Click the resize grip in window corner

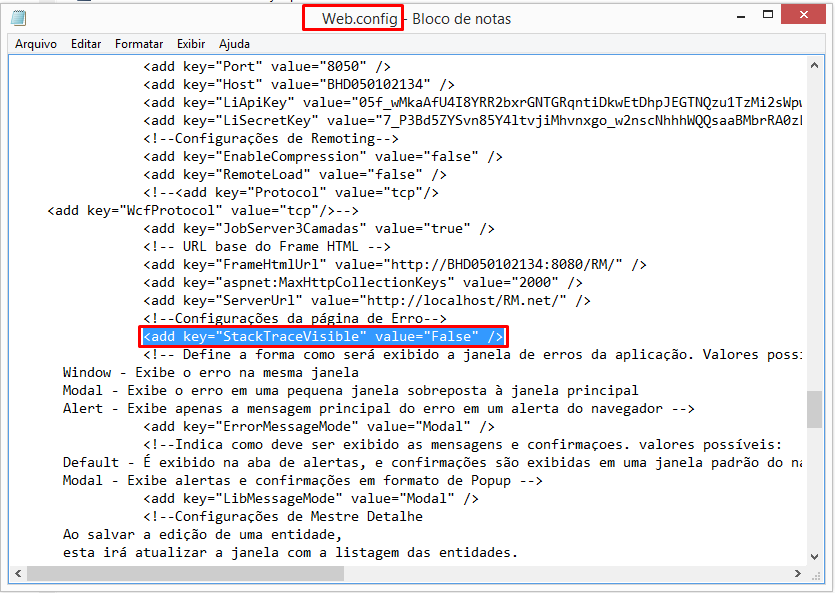point(815,574)
